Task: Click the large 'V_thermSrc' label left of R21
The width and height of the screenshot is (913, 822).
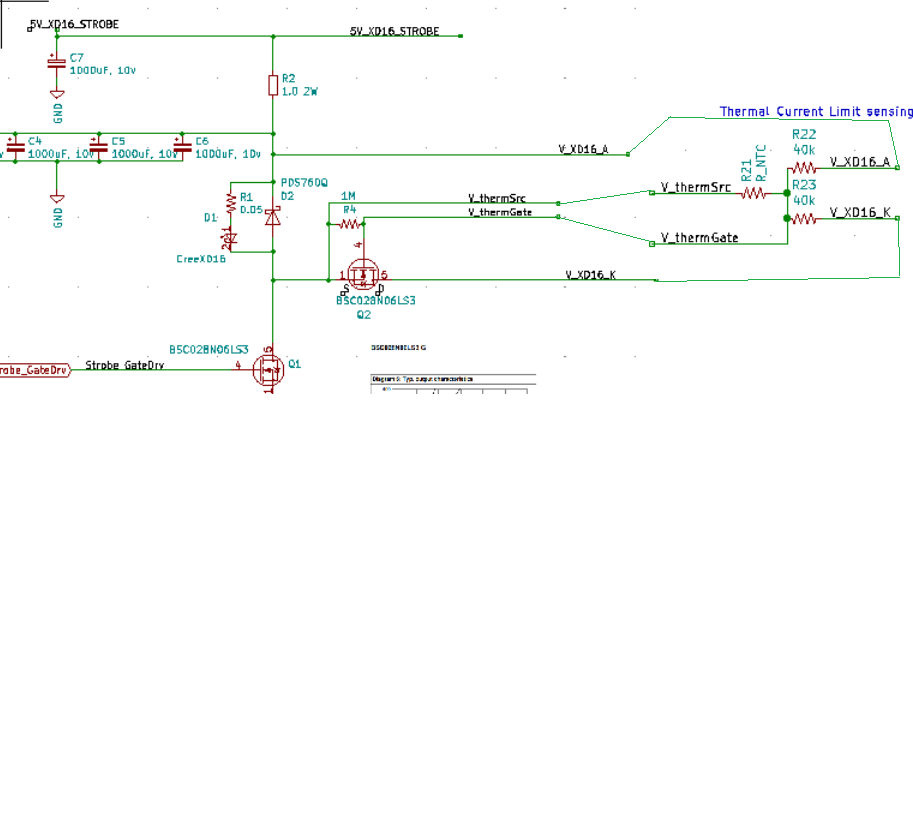Action: pyautogui.click(x=696, y=187)
